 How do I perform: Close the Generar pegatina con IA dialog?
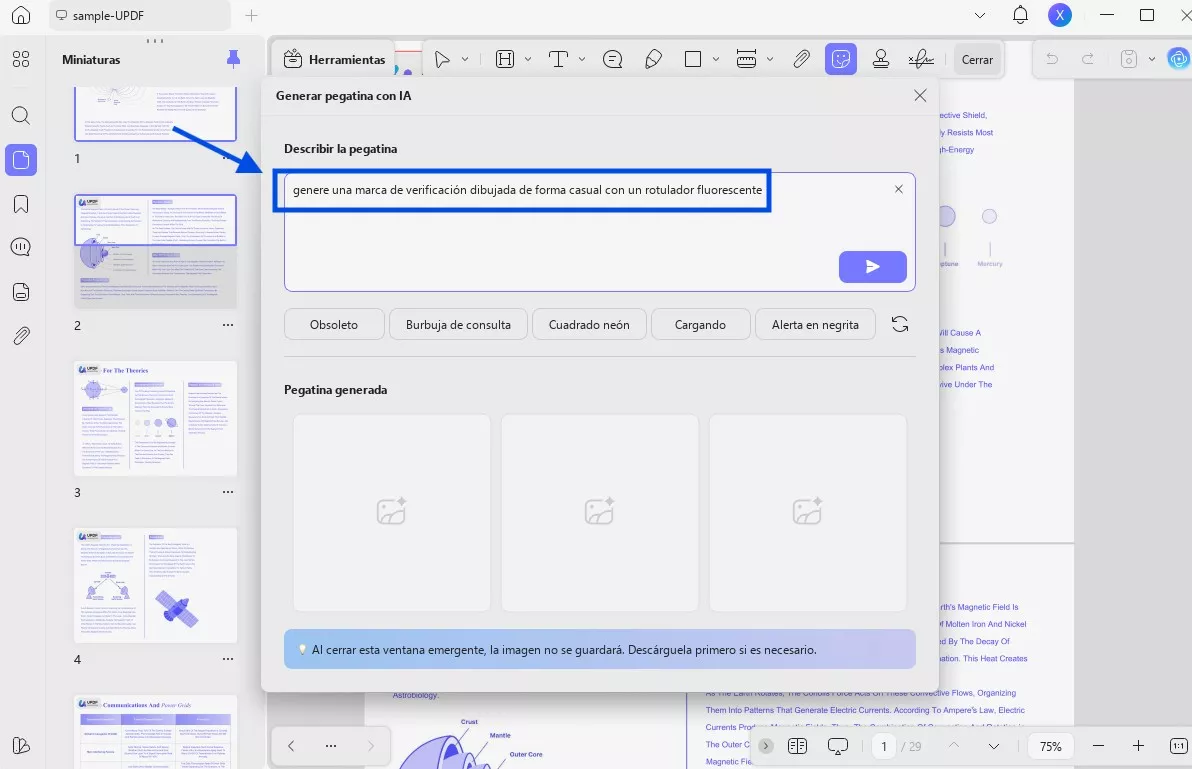[920, 96]
